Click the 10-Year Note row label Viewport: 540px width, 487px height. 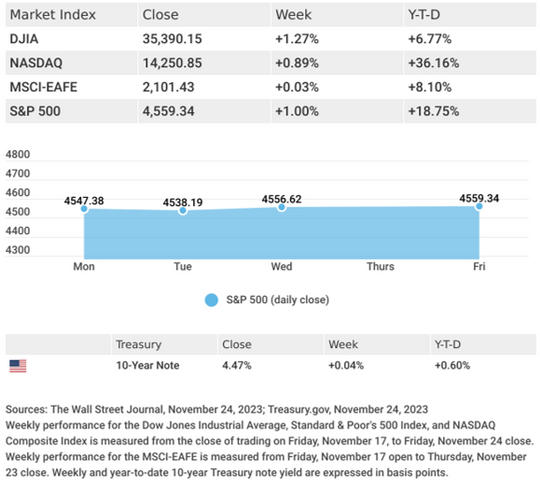(x=148, y=365)
